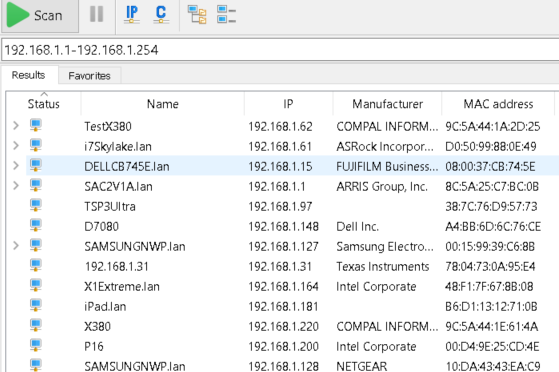
Task: Click the expand all tree icon
Action: (x=197, y=15)
